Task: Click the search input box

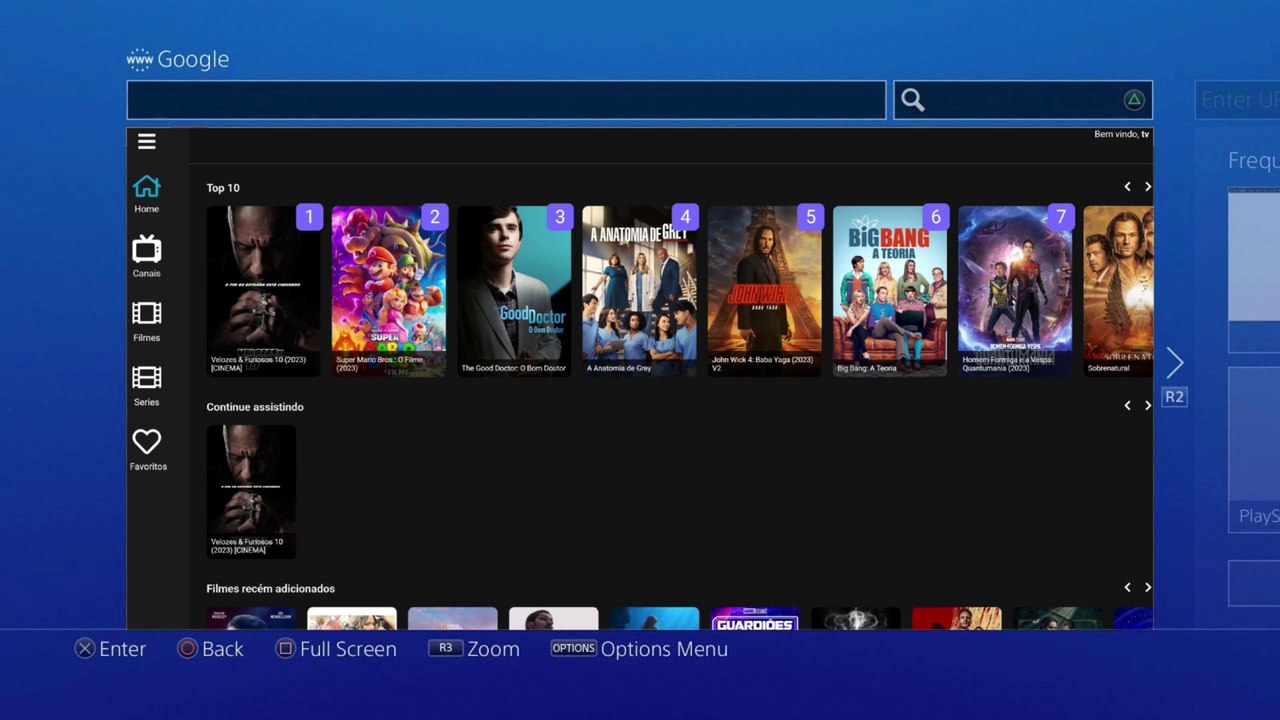Action: point(1023,100)
